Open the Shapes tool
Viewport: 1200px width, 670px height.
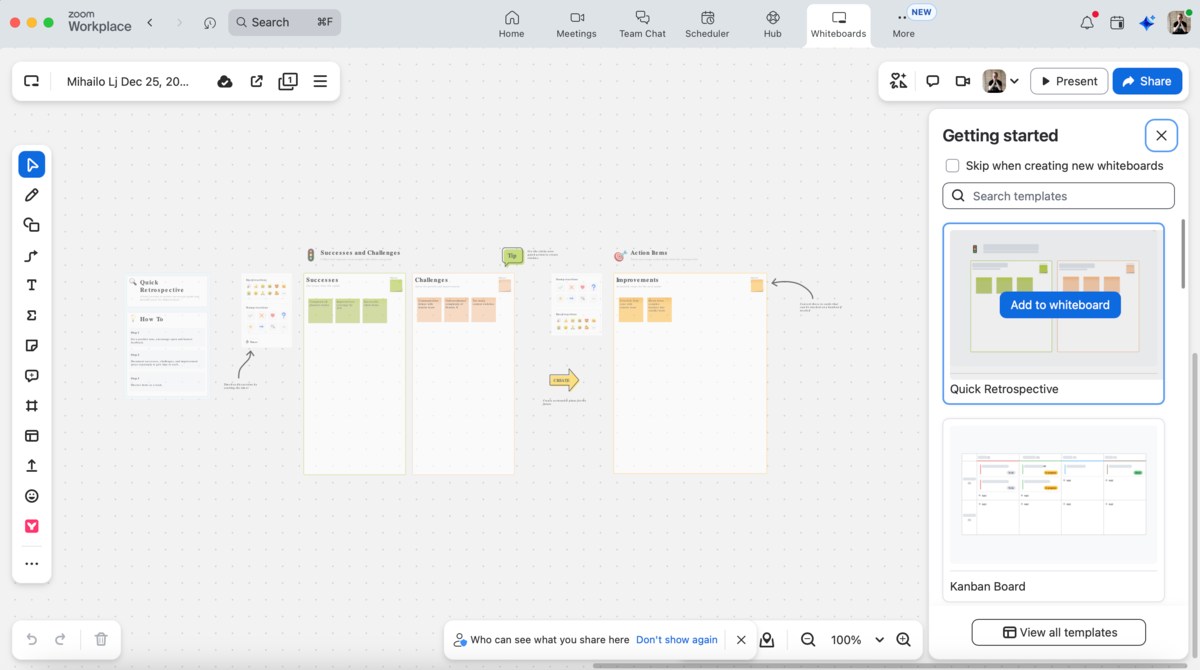[31, 224]
